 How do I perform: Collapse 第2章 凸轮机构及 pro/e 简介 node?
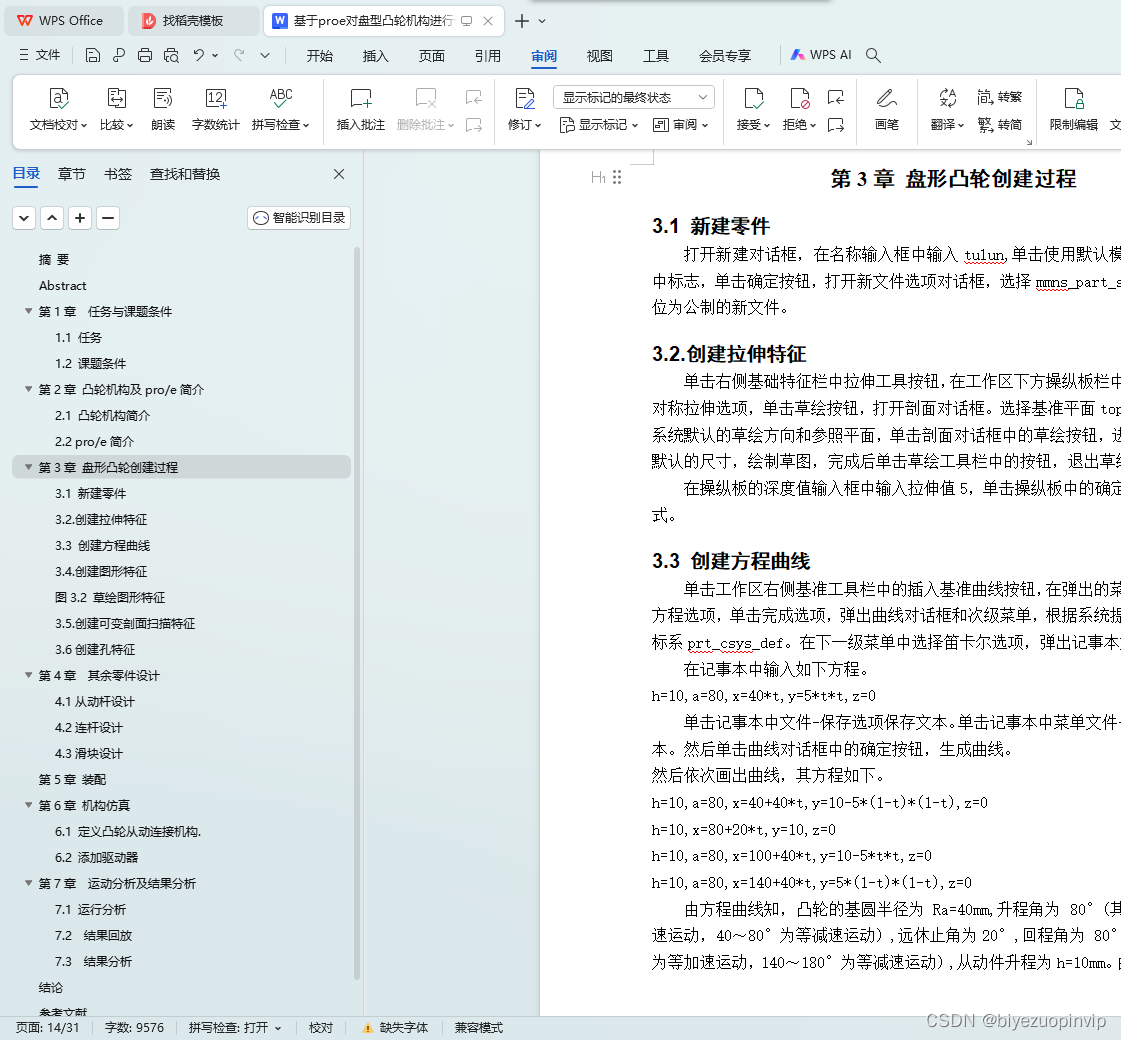point(29,389)
